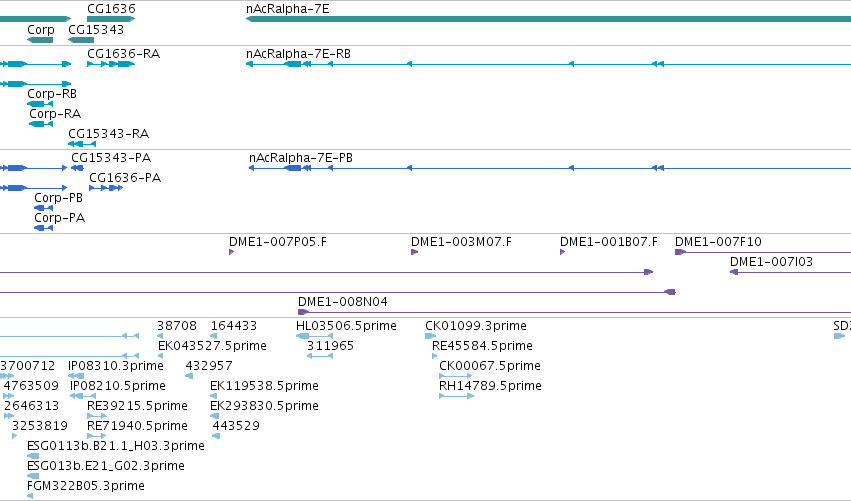Select the Corp gene feature
The image size is (851, 501).
[40, 40]
